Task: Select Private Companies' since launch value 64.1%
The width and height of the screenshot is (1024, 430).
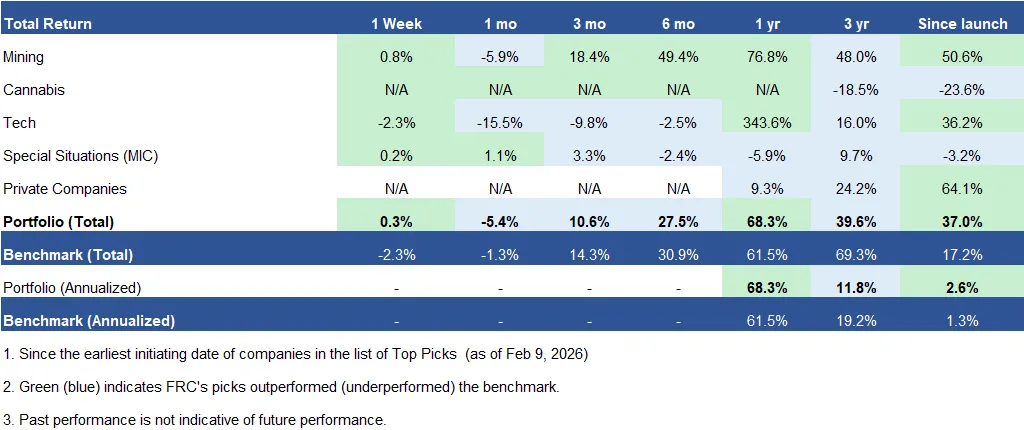Action: pyautogui.click(x=960, y=188)
